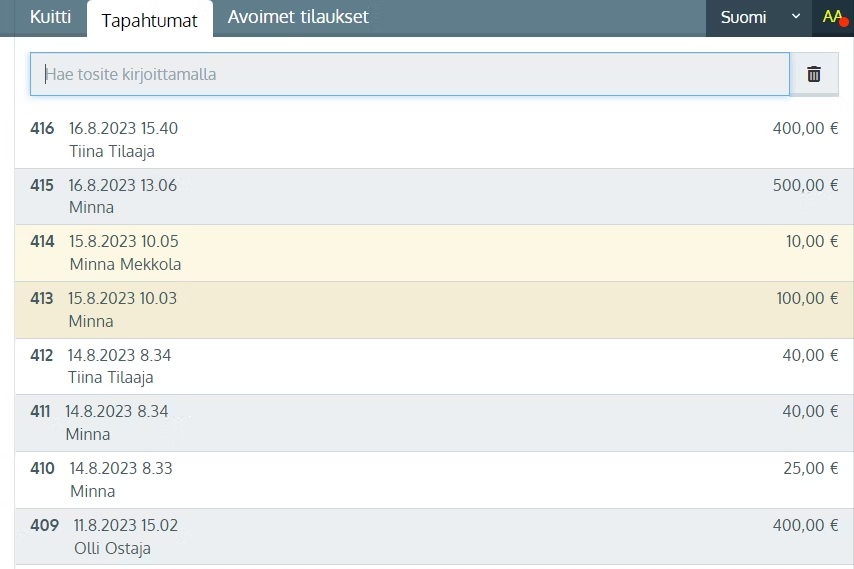
Task: Click date 14.8.2023 8.33
Action: [x=121, y=468]
